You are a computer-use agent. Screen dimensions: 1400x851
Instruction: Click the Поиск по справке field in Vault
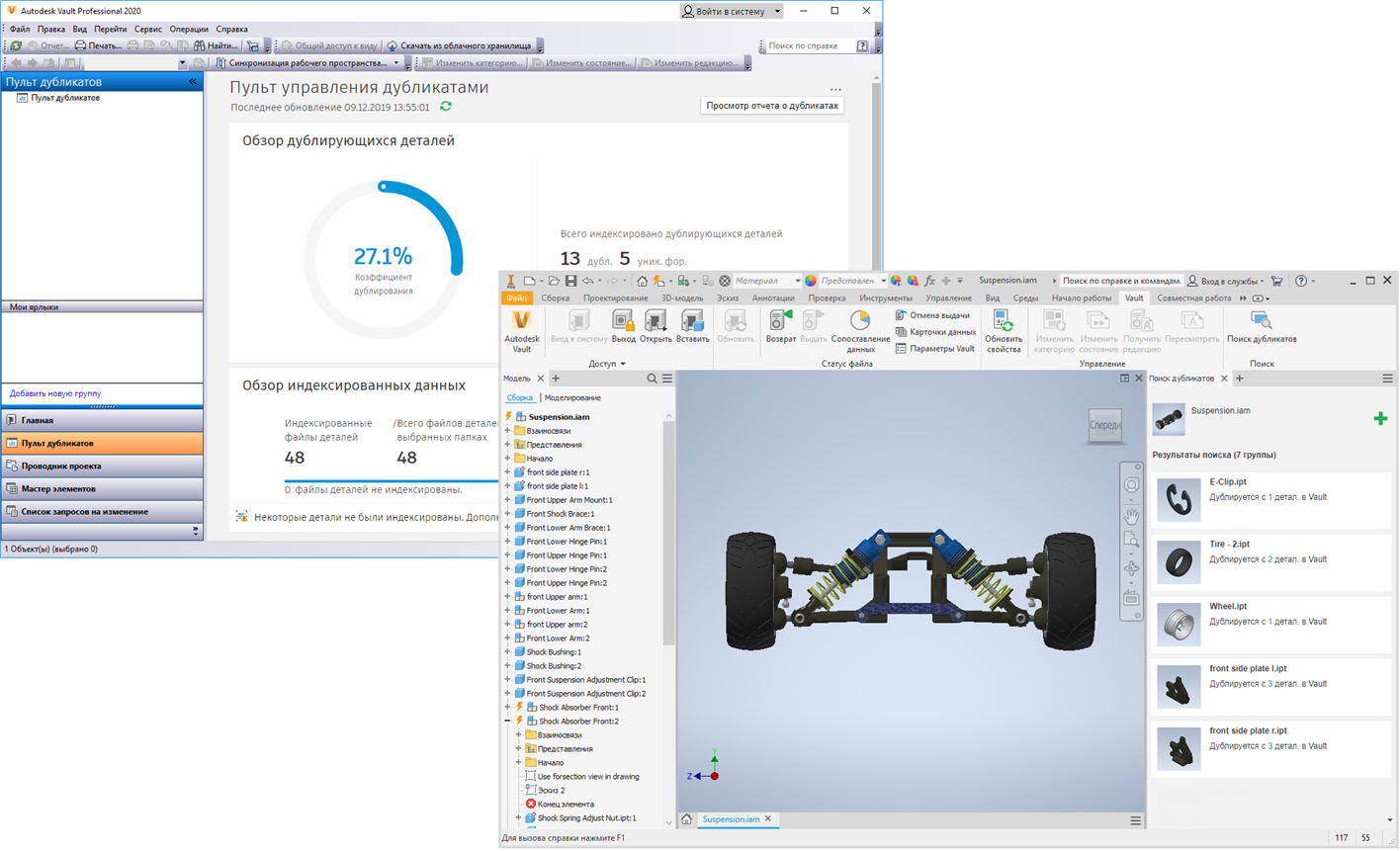pos(811,45)
